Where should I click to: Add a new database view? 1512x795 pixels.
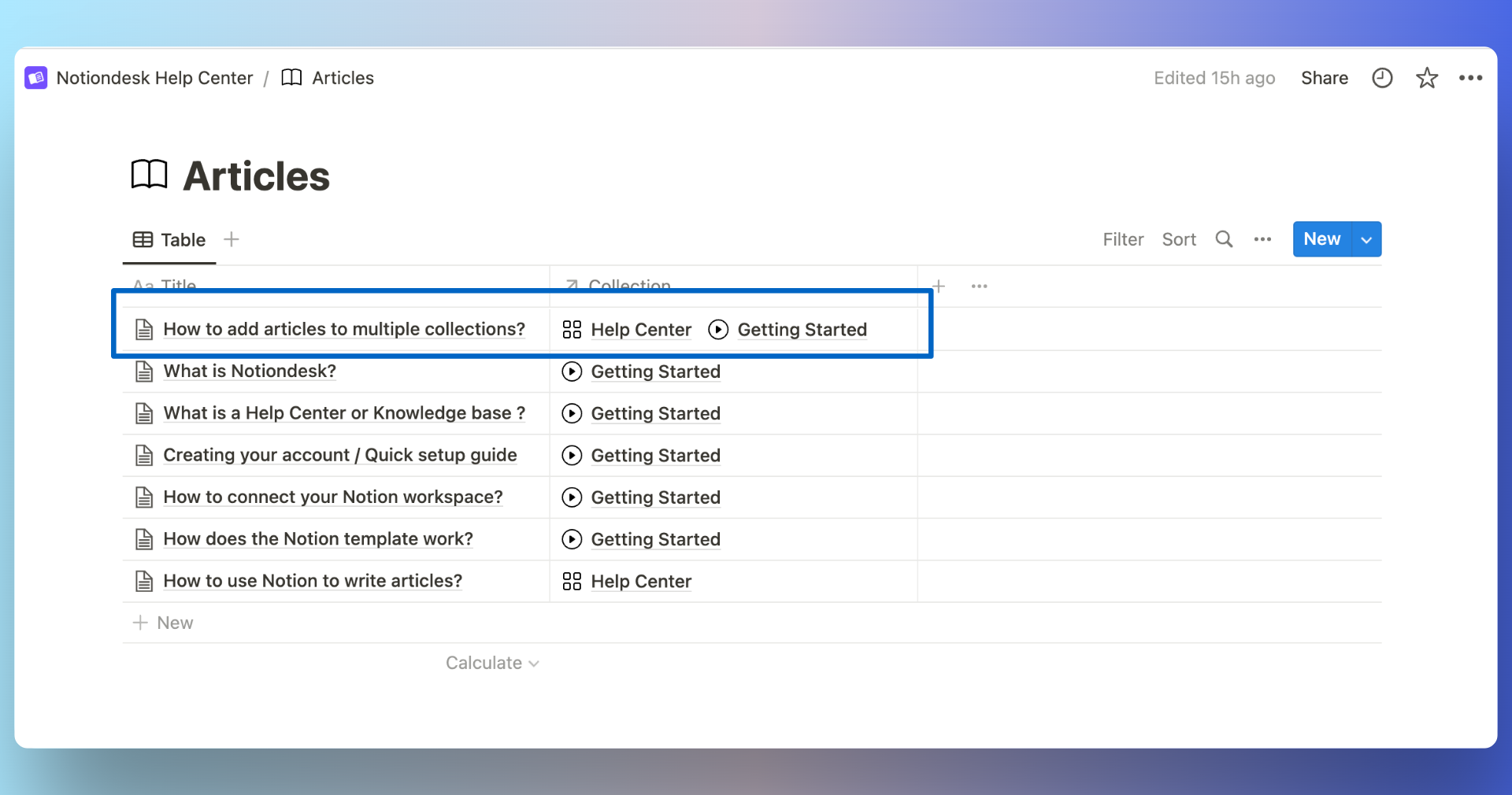coord(232,239)
